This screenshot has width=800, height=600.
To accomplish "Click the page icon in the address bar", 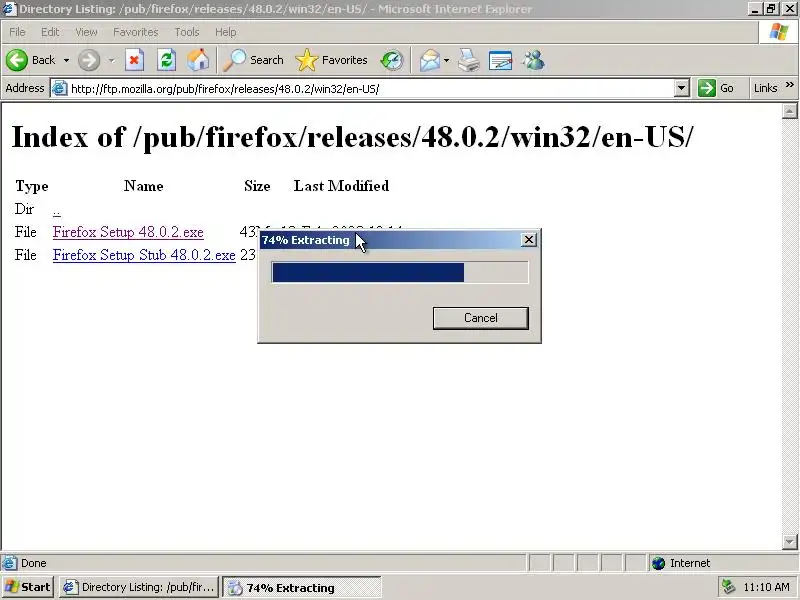I will [60, 88].
